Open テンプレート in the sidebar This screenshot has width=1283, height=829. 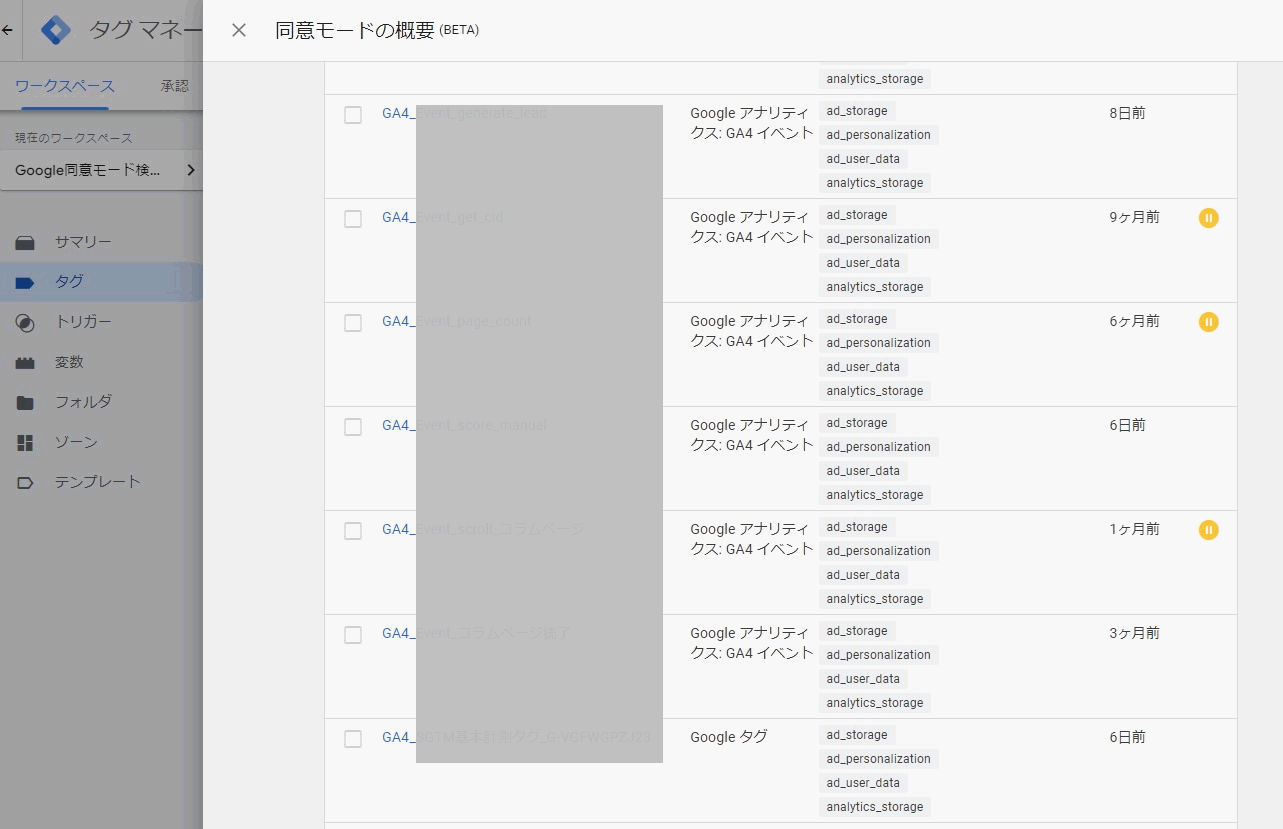point(98,482)
